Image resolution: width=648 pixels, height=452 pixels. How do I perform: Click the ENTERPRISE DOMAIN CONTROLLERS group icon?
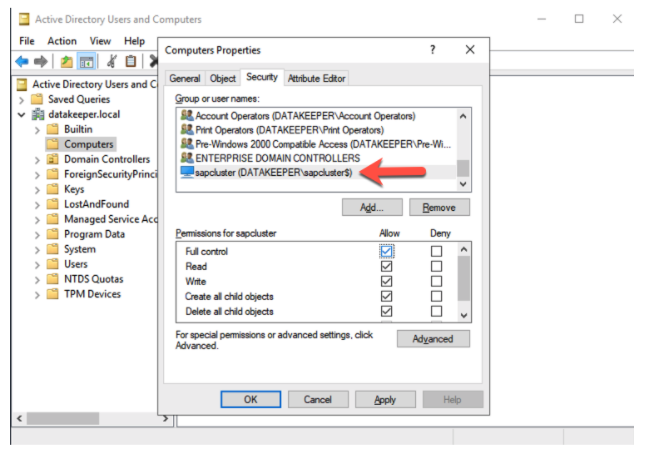pyautogui.click(x=187, y=157)
